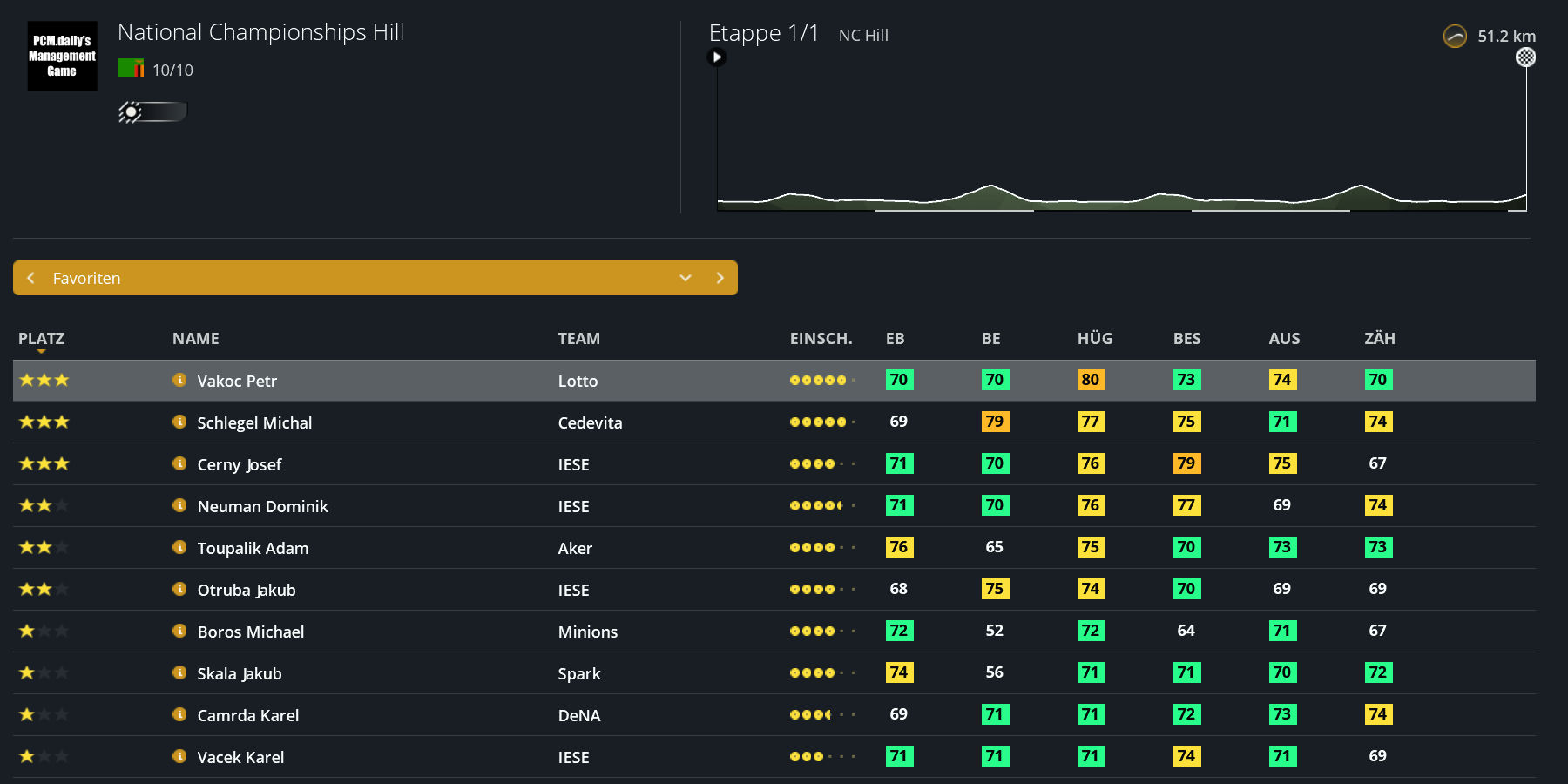Click the info icon next to Vacek Karel
Screen dimensions: 1568x784
179,756
